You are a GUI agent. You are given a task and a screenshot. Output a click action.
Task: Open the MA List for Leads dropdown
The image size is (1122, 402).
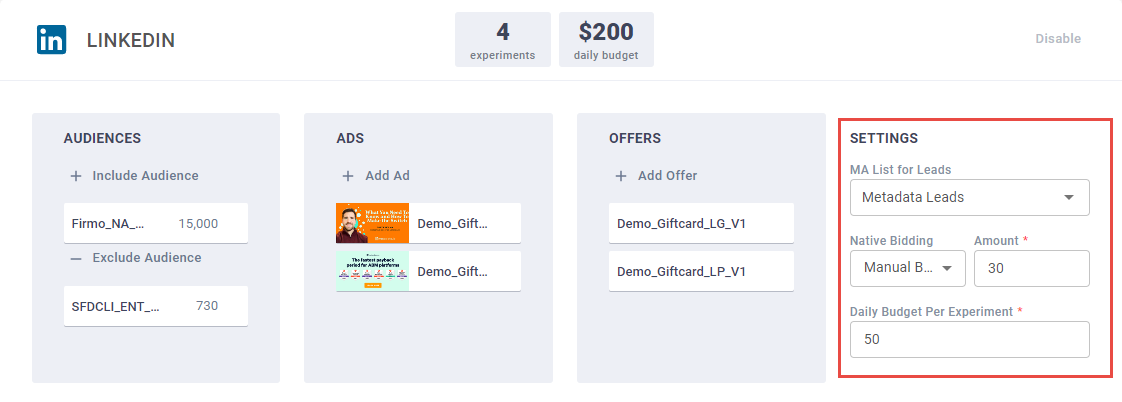click(969, 197)
